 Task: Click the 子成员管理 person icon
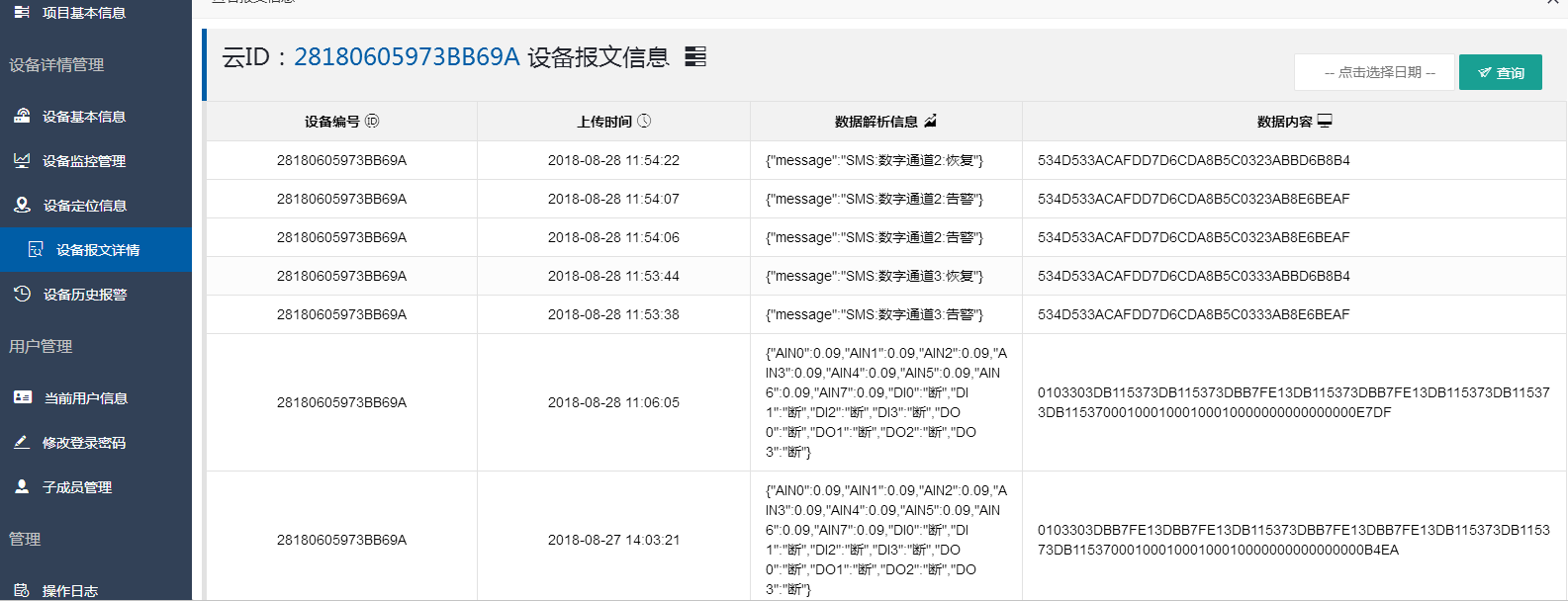tap(22, 486)
